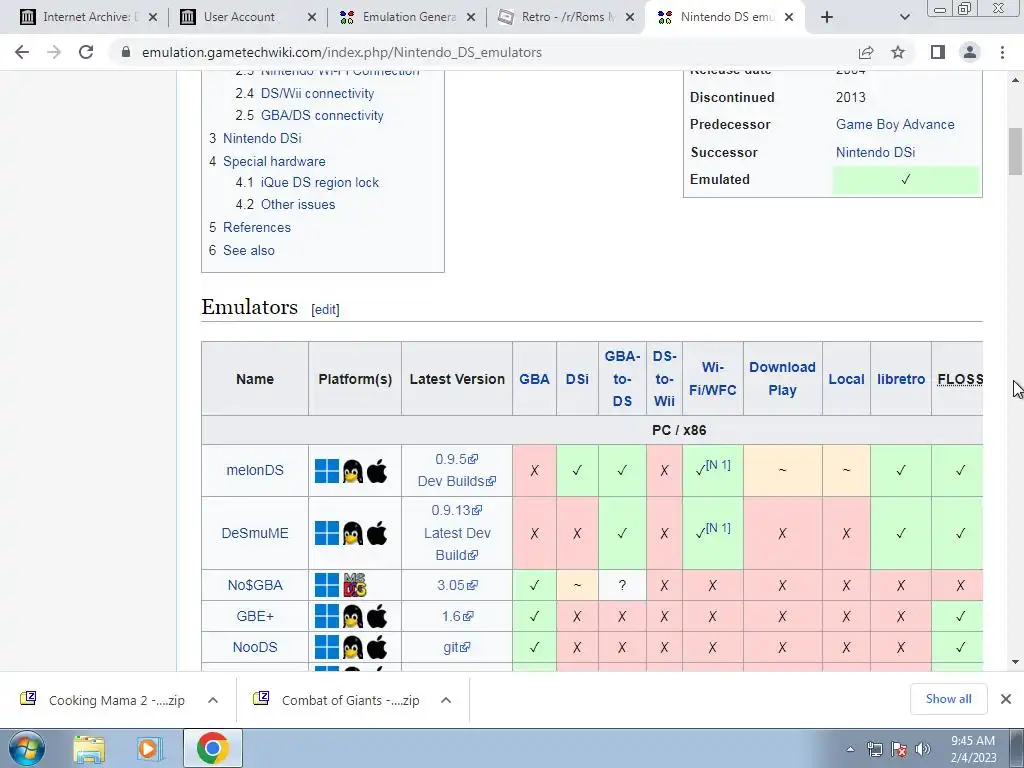The image size is (1024, 768).
Task: Click the browser back arrow
Action: pyautogui.click(x=22, y=52)
